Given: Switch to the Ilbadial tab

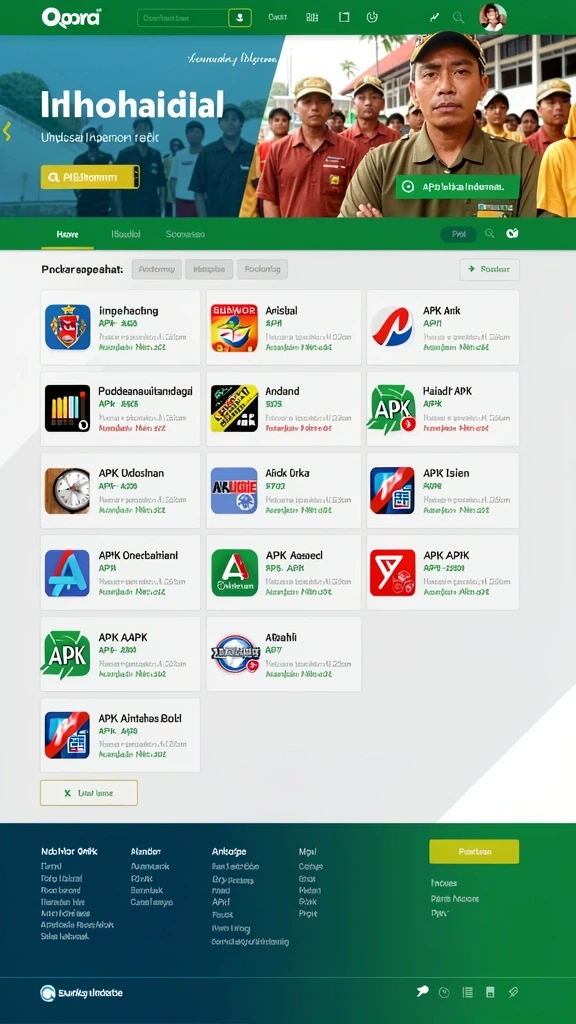Looking at the screenshot, I should (126, 234).
